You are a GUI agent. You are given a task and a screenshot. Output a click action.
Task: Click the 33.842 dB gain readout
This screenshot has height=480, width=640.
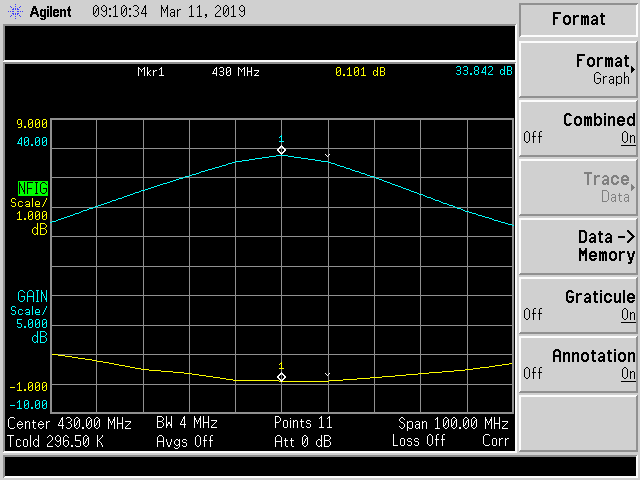coord(484,71)
